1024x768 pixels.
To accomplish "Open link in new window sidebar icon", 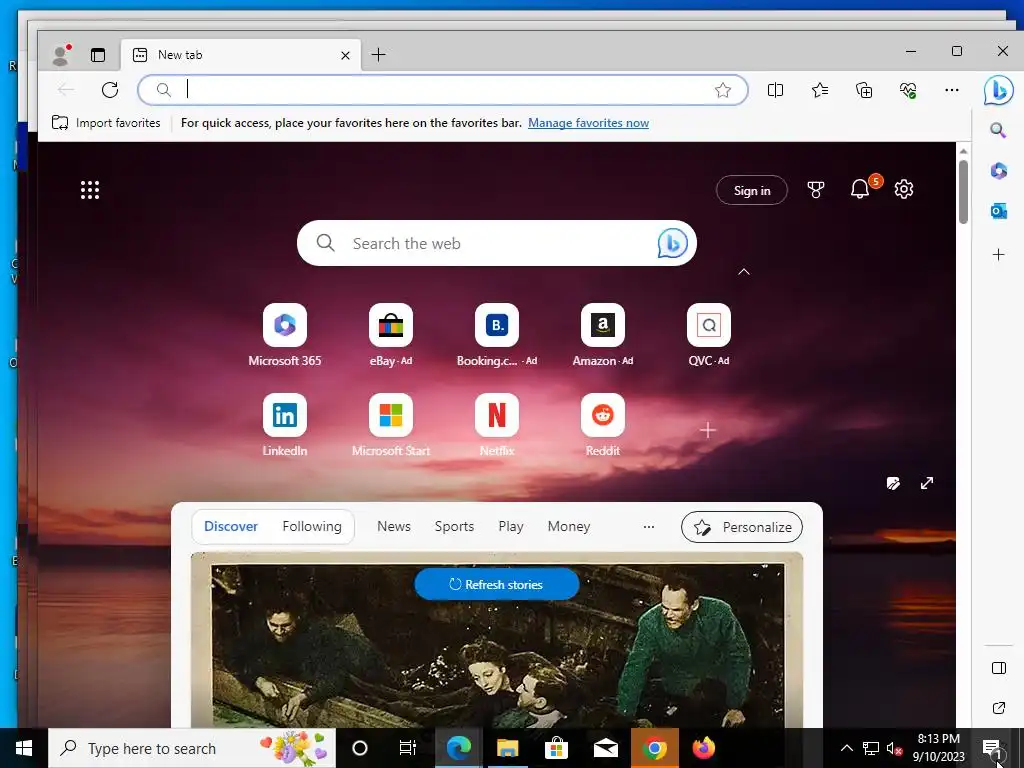I will 999,708.
